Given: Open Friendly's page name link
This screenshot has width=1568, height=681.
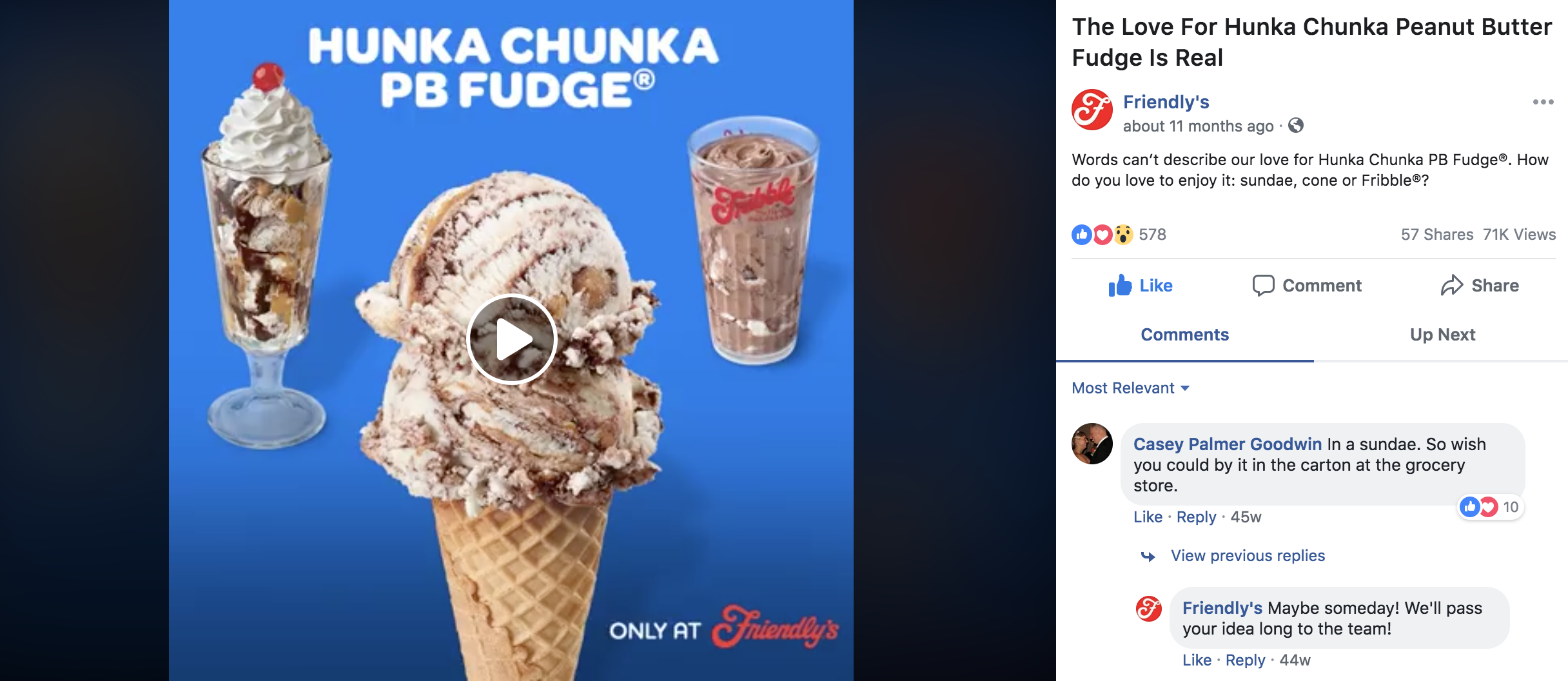Looking at the screenshot, I should [1166, 102].
